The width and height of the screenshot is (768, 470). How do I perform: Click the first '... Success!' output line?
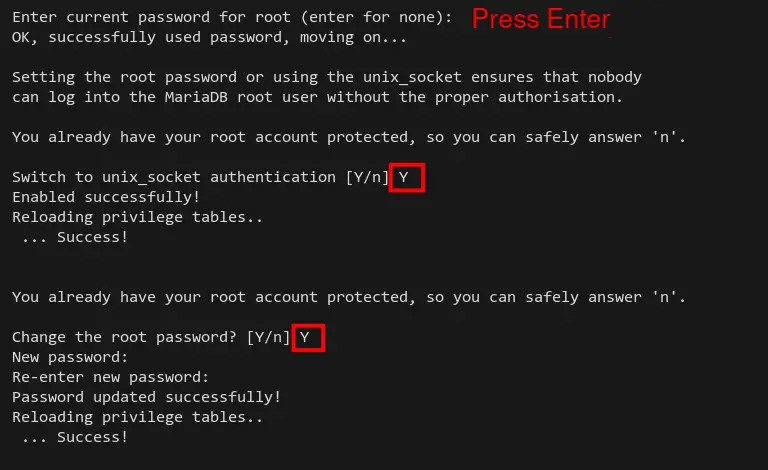[75, 237]
